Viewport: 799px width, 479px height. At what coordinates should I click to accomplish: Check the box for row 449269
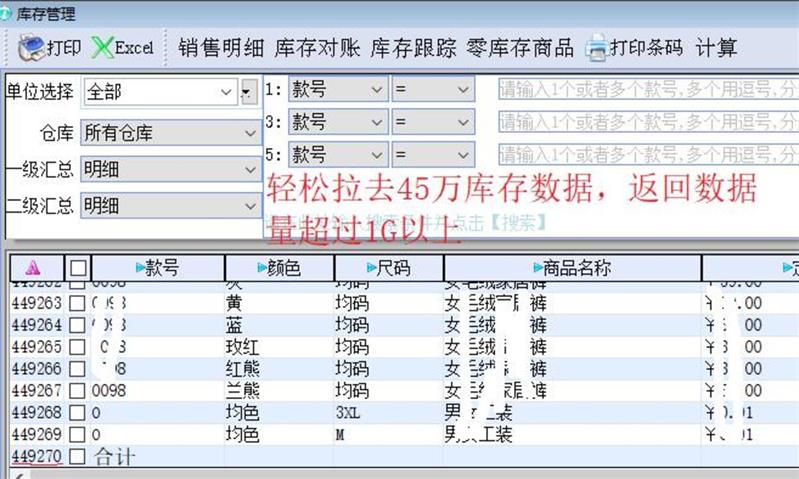77,434
